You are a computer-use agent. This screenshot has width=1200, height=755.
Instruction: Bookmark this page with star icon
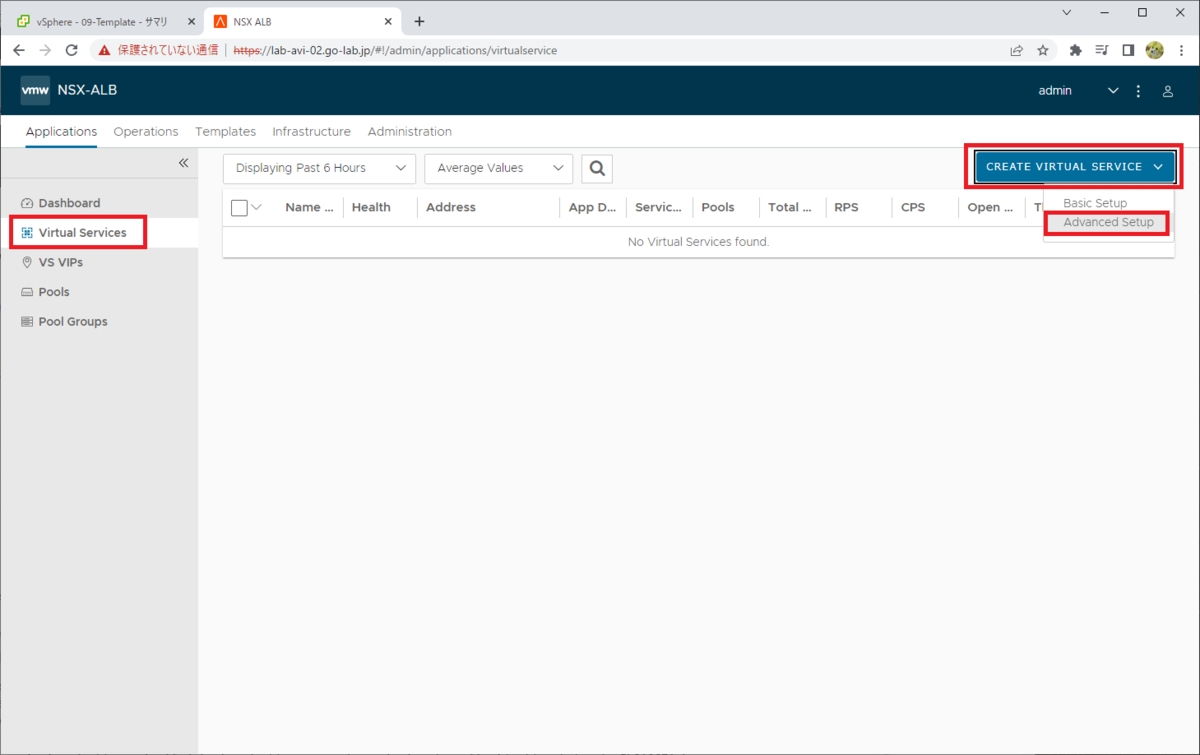1043,50
